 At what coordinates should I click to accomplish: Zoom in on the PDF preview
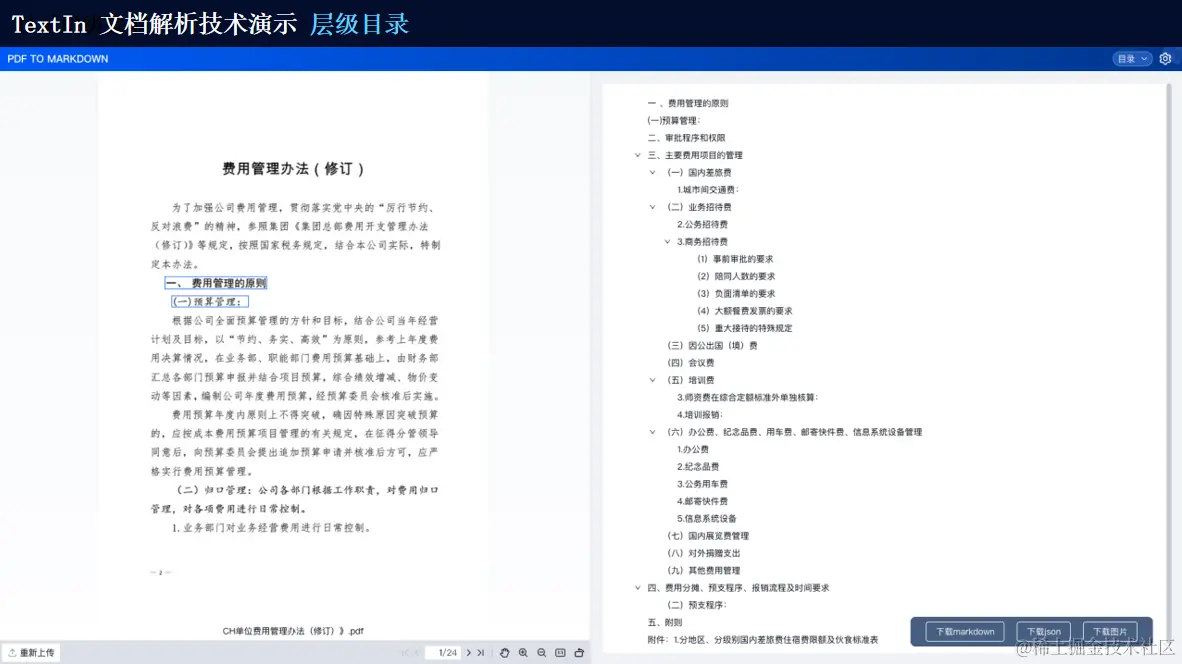point(523,653)
